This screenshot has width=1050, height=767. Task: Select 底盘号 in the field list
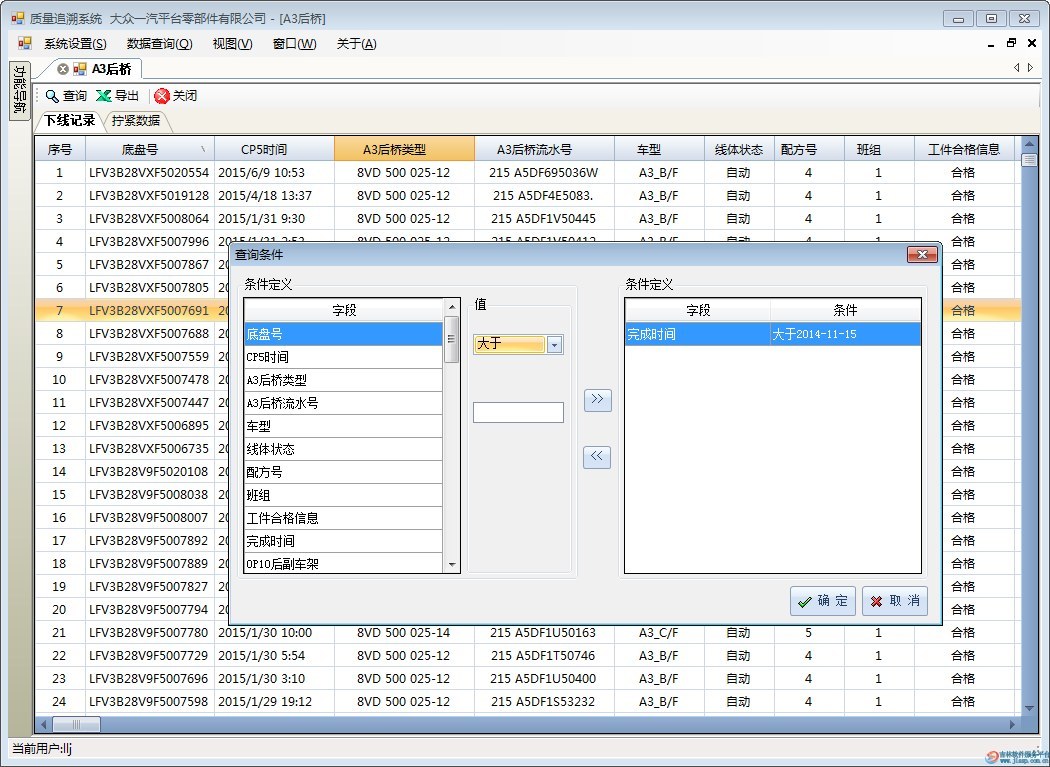click(343, 334)
